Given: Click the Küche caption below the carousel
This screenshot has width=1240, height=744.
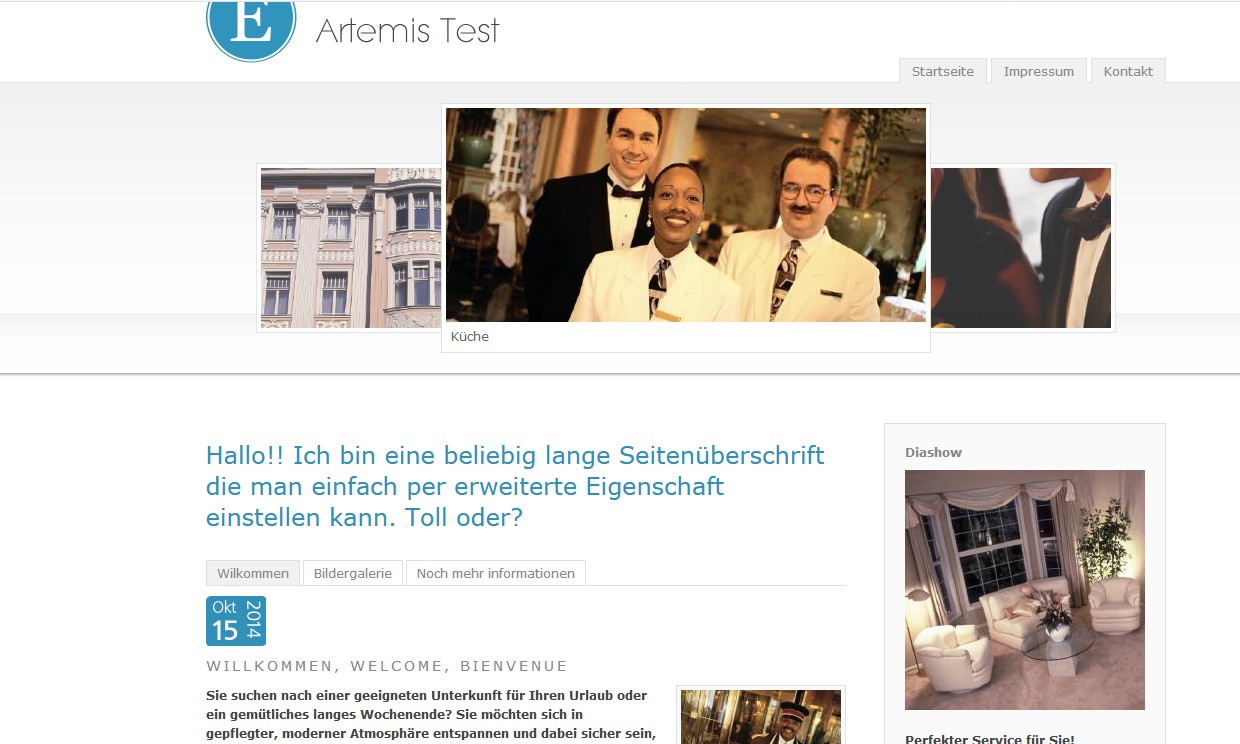Looking at the screenshot, I should (469, 336).
